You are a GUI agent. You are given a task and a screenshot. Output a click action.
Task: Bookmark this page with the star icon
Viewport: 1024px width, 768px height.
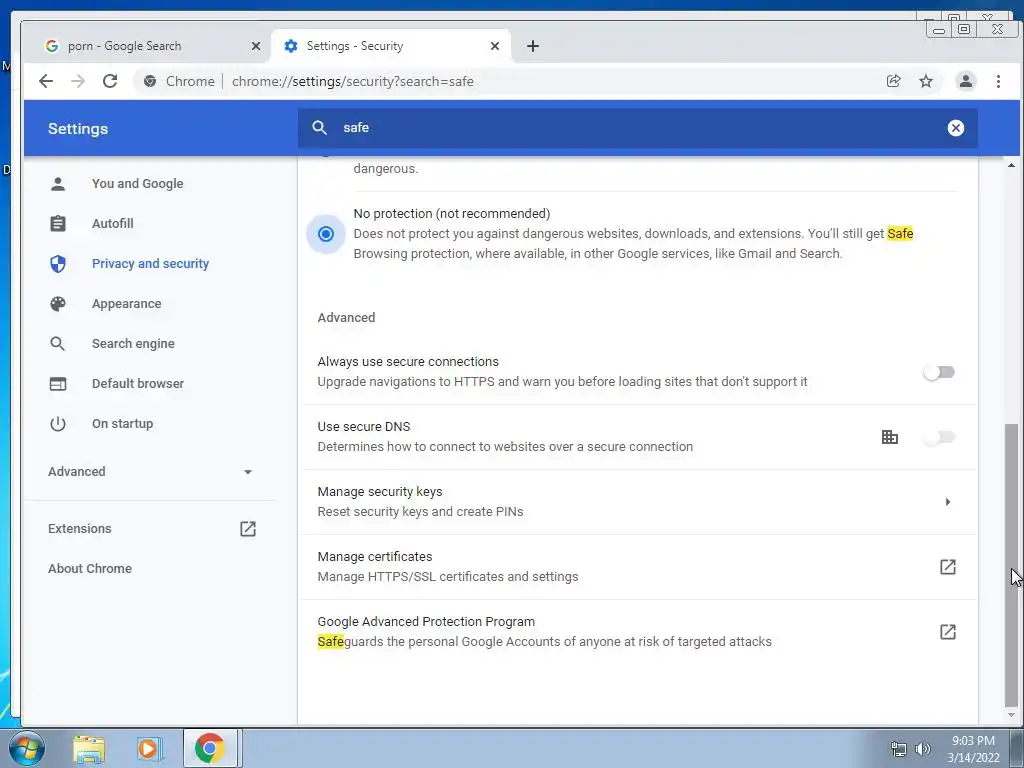point(925,81)
